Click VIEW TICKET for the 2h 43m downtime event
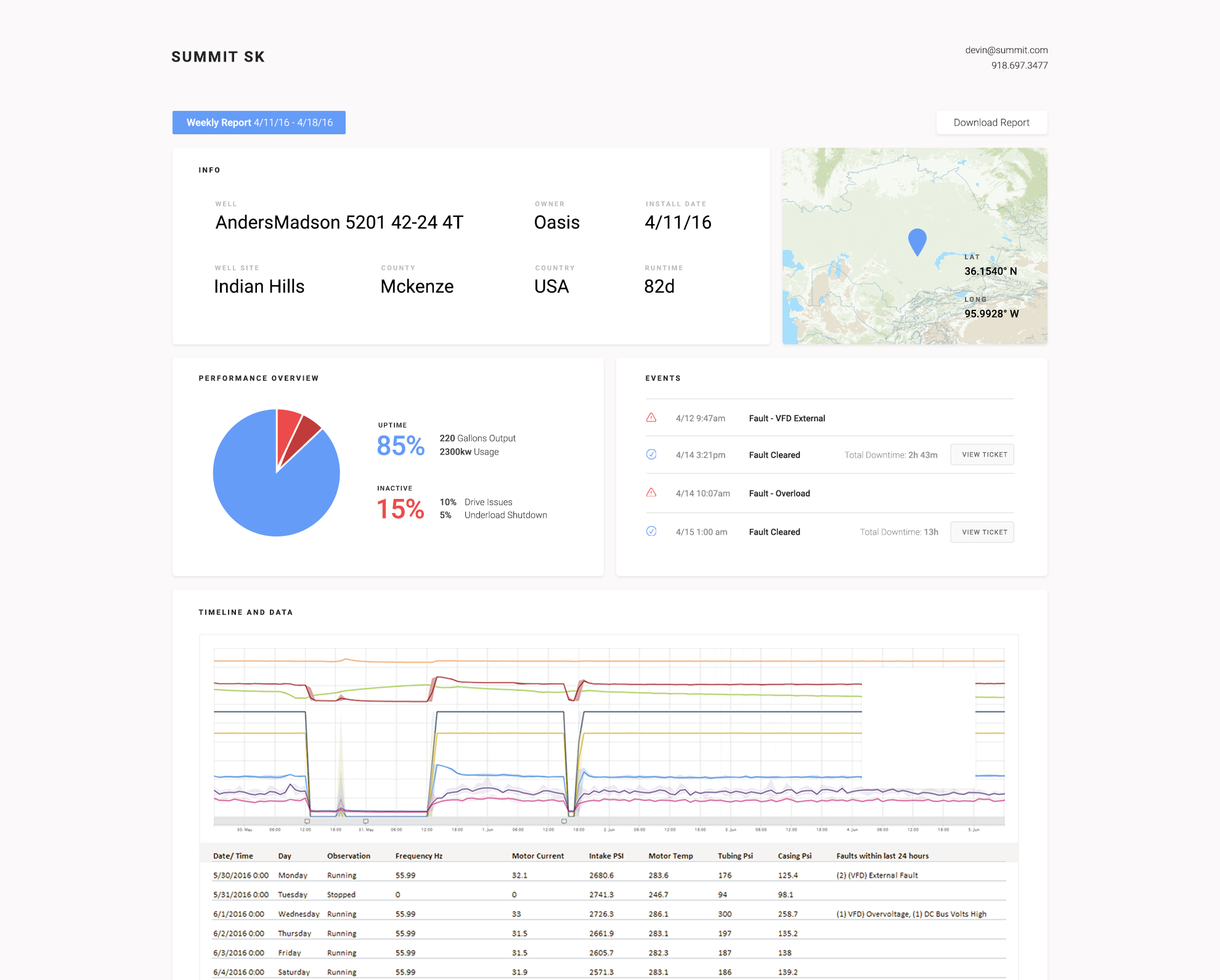The height and width of the screenshot is (980, 1220). click(982, 455)
